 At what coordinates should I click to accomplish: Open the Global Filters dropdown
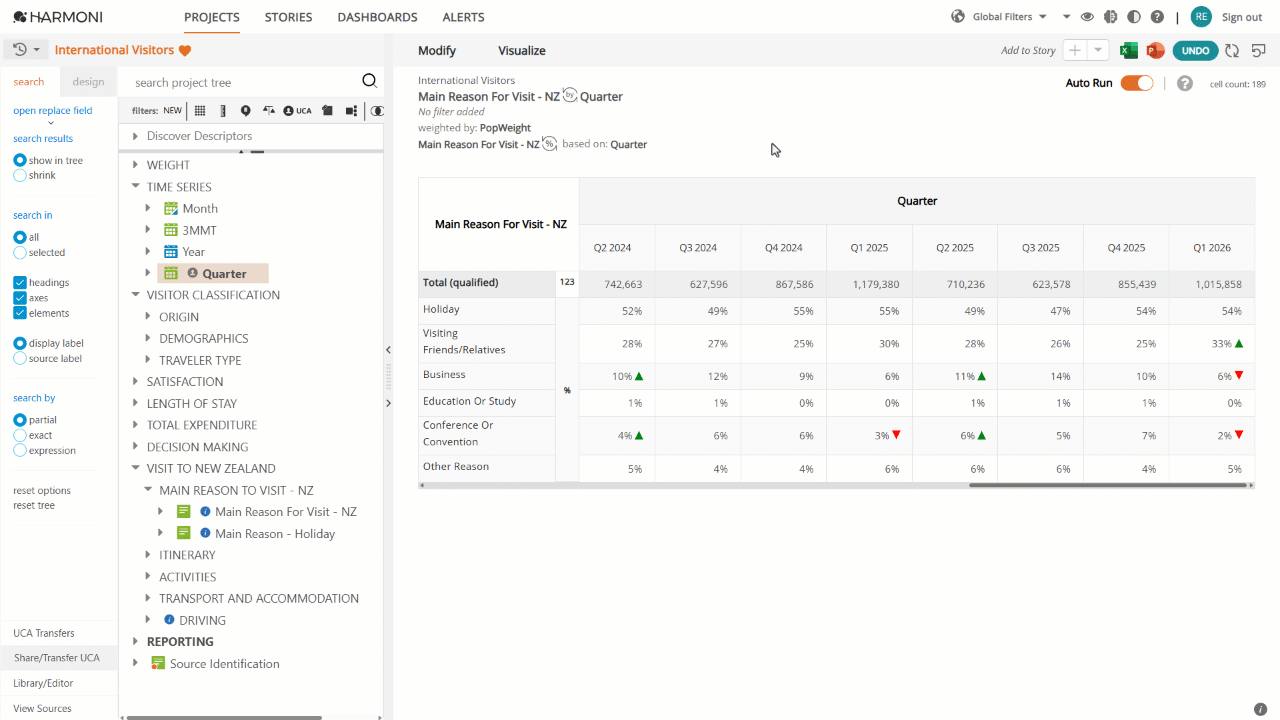pos(1009,17)
